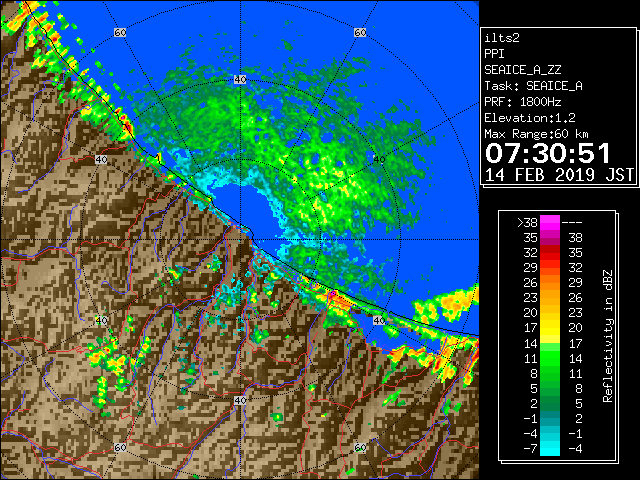
Task: Click the 'PPI' scan type text
Action: tap(494, 54)
